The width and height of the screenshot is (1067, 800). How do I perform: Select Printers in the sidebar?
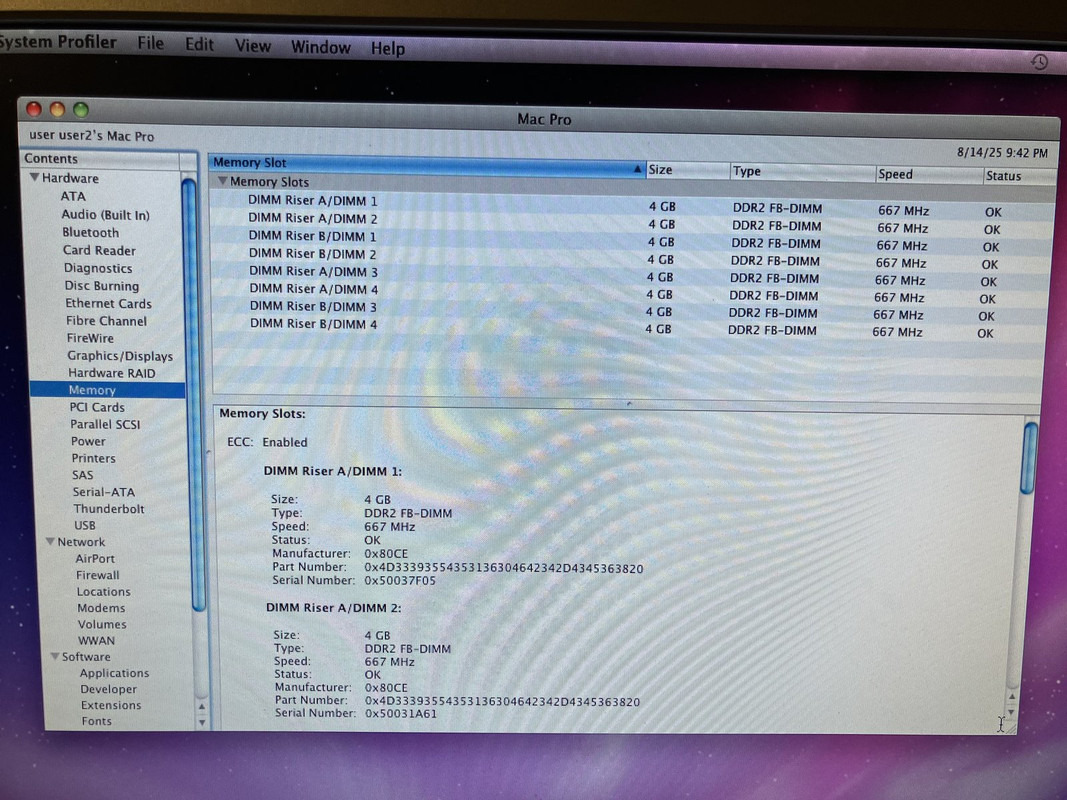tap(94, 458)
